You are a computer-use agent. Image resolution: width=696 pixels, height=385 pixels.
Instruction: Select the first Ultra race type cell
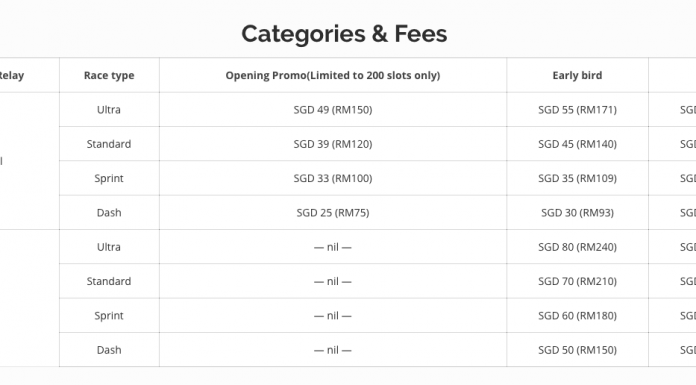[109, 110]
